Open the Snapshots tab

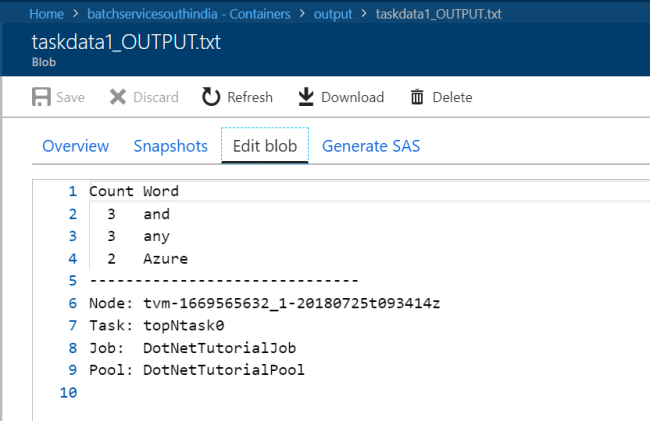coord(171,146)
